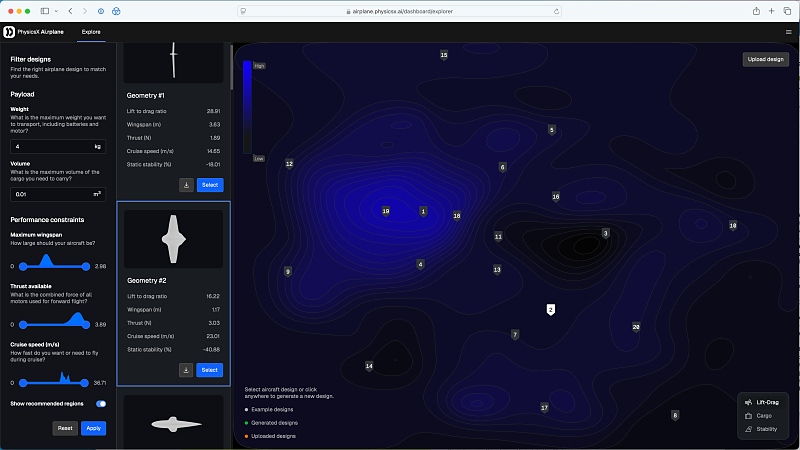Click Uploaded designs legend entry
Screen dimensions: 800x450
point(270,436)
